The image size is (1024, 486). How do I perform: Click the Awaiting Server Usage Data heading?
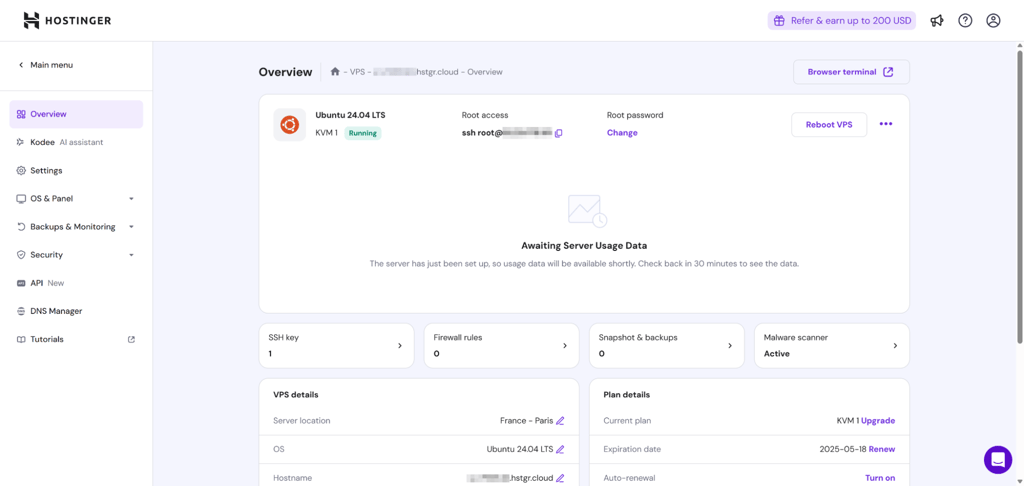coord(584,246)
